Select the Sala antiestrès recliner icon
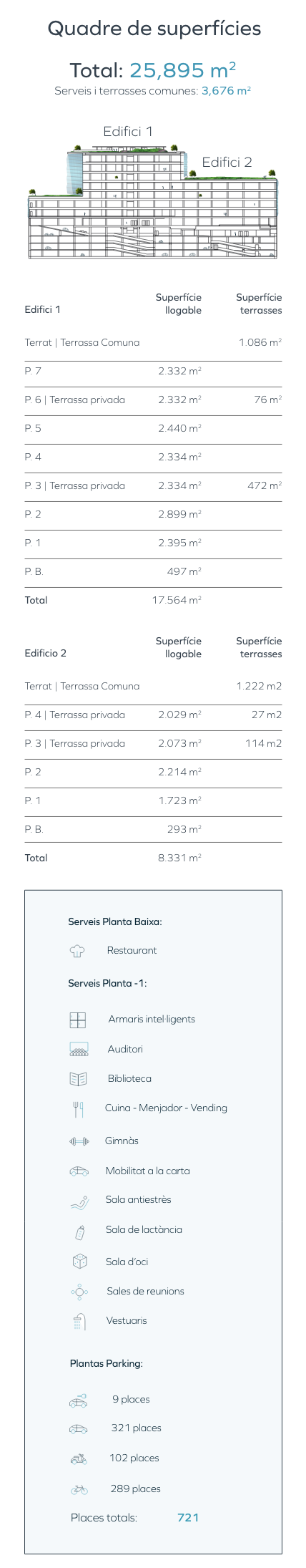Screen dimensions: 306x1568 pyautogui.click(x=79, y=1202)
